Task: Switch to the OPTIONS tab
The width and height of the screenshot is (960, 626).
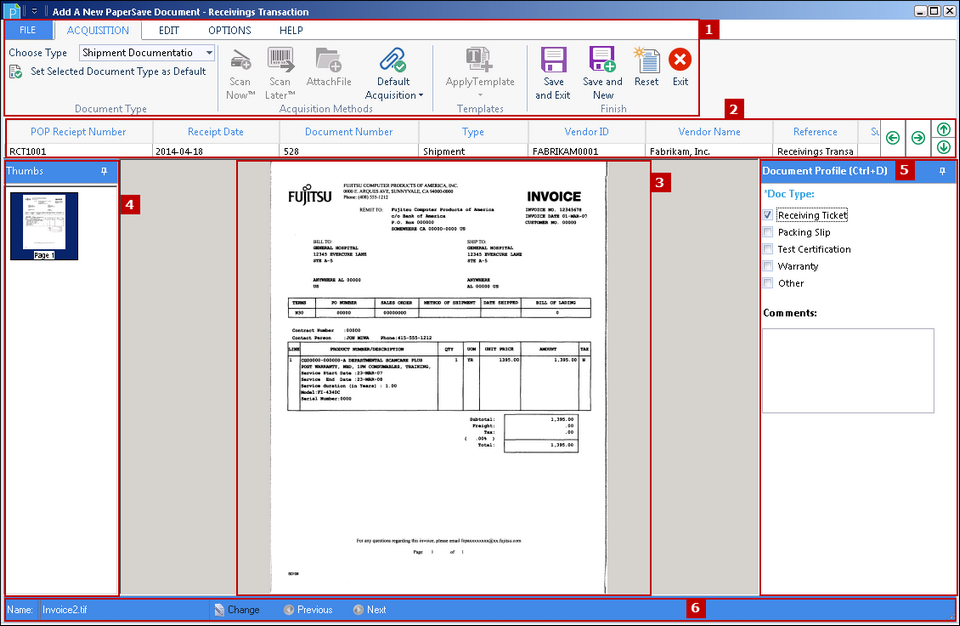Action: tap(230, 30)
